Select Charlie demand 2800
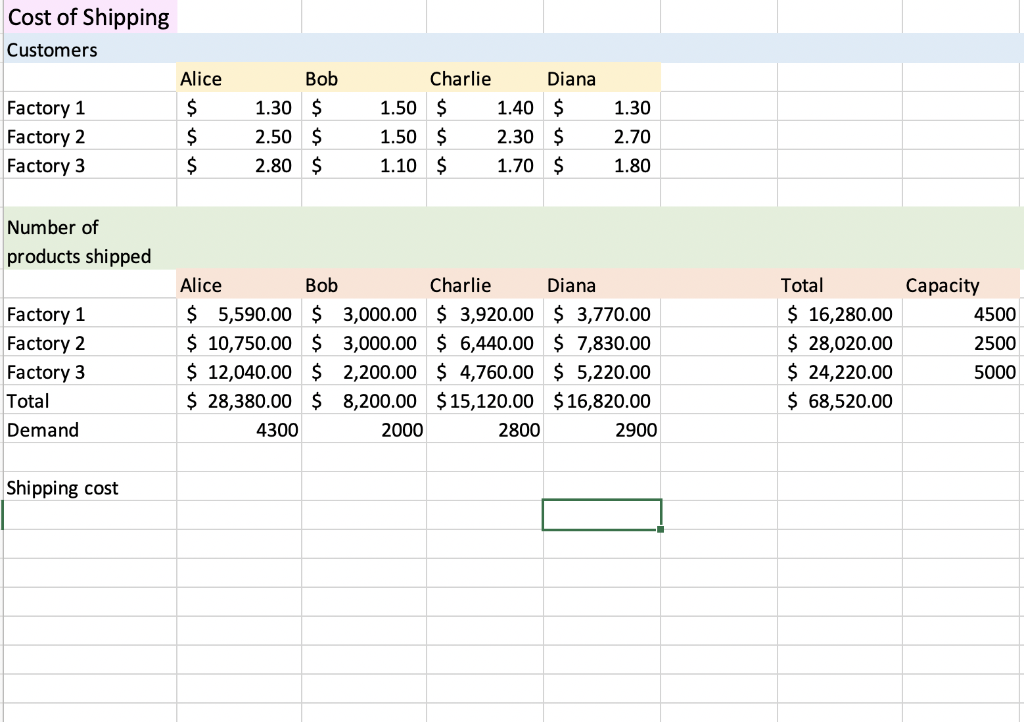 (x=485, y=429)
